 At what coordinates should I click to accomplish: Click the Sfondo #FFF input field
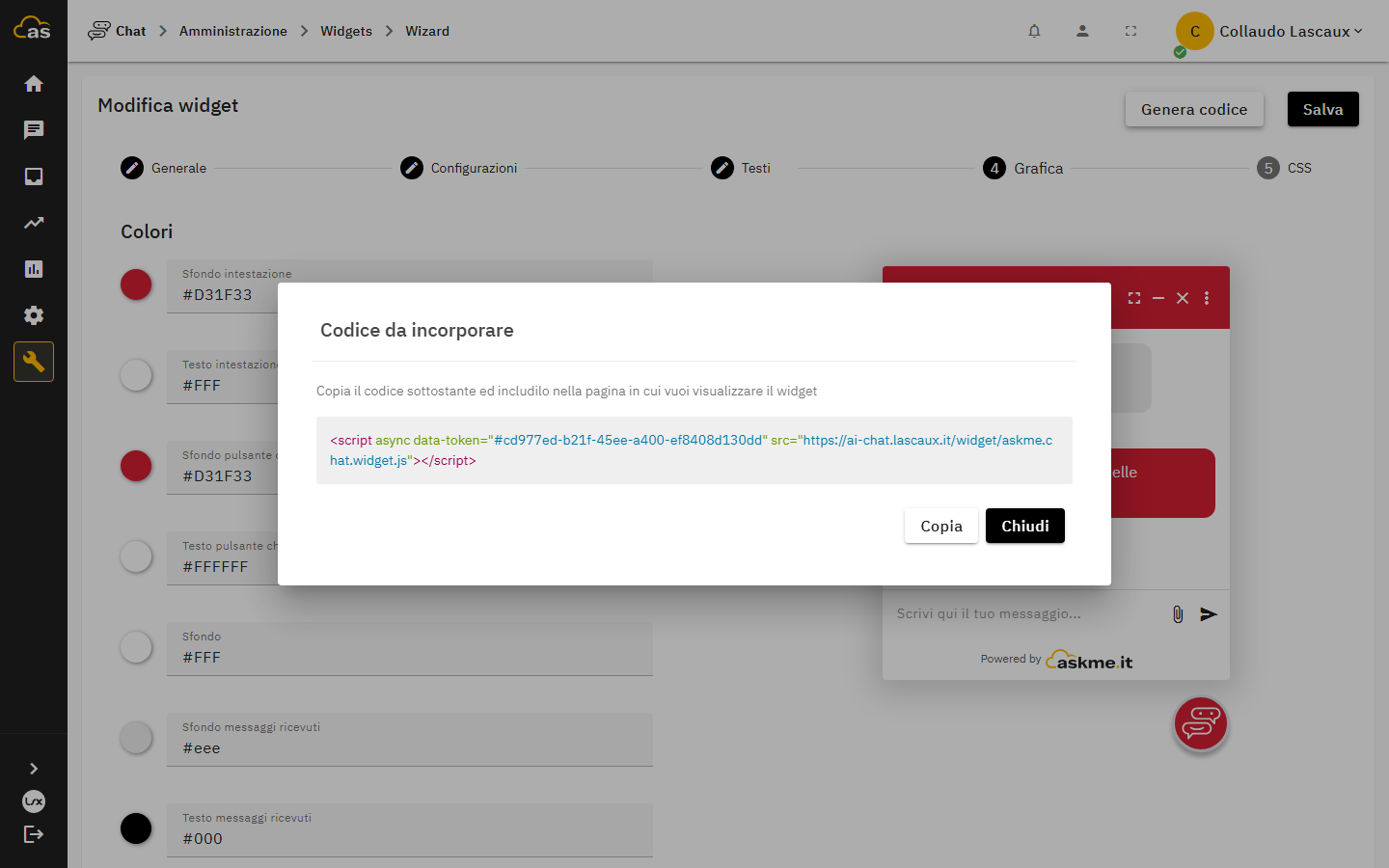click(410, 648)
